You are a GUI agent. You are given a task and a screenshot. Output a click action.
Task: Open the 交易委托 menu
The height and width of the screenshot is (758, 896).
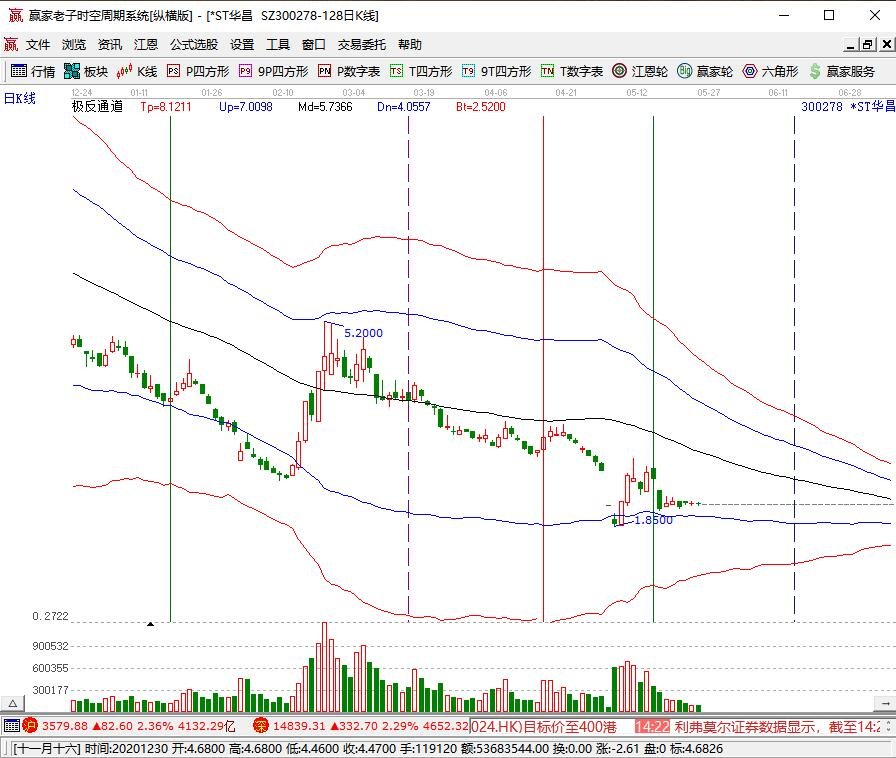(x=362, y=45)
